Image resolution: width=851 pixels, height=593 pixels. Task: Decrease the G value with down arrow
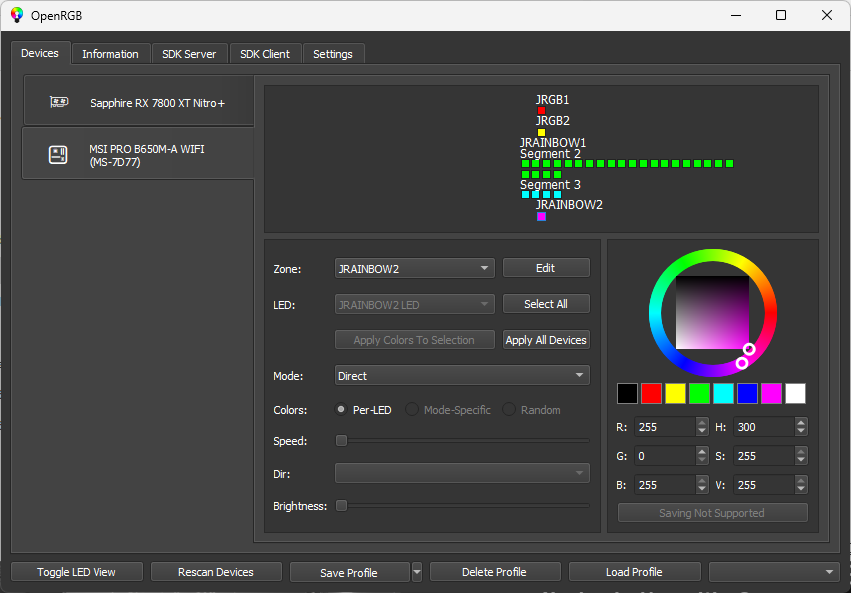(x=702, y=461)
